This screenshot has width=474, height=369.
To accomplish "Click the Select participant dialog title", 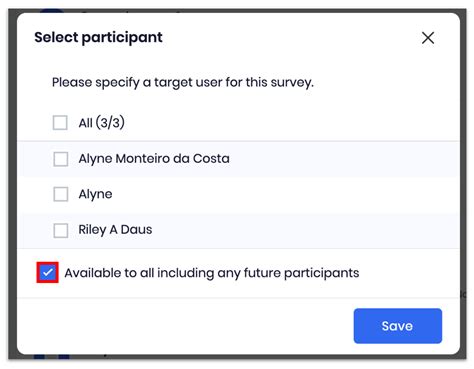I will pos(98,37).
